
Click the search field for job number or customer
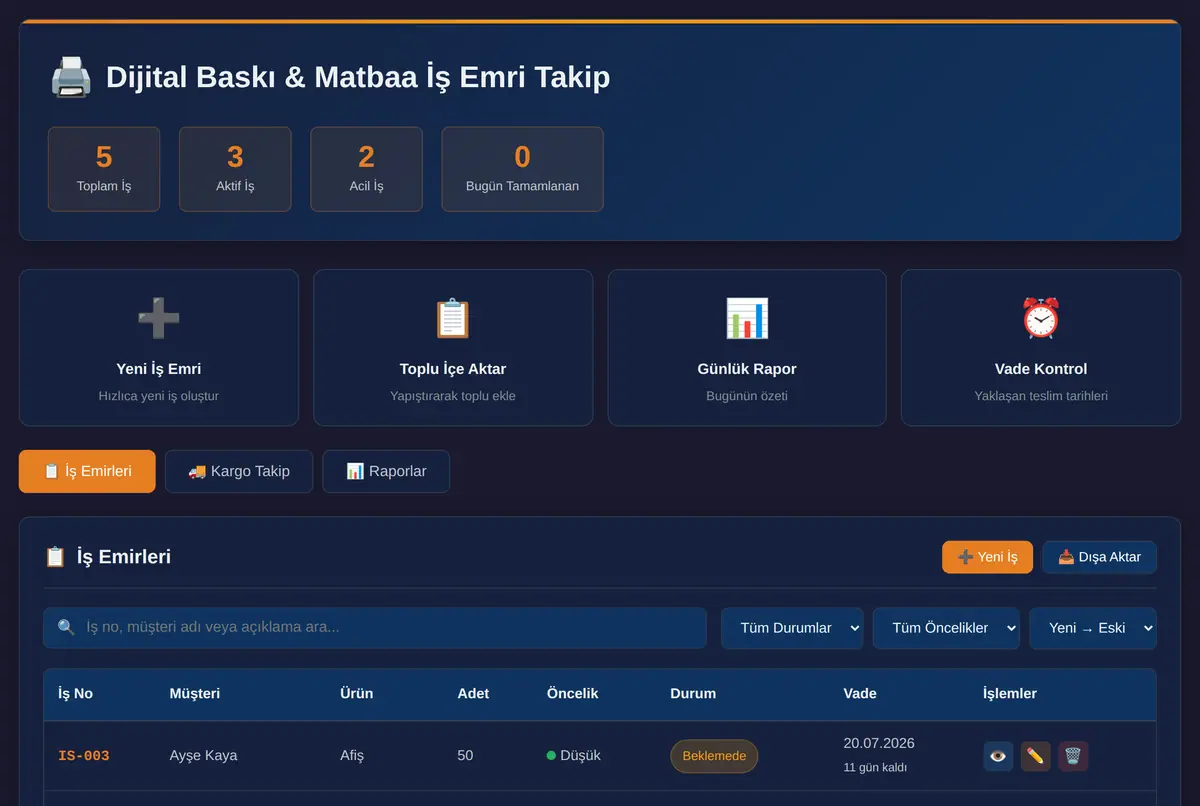pos(375,628)
